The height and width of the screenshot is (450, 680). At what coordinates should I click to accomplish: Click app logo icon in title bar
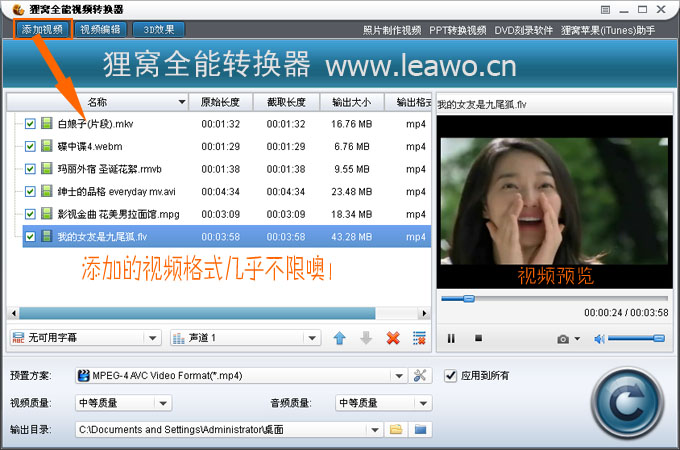pyautogui.click(x=19, y=9)
